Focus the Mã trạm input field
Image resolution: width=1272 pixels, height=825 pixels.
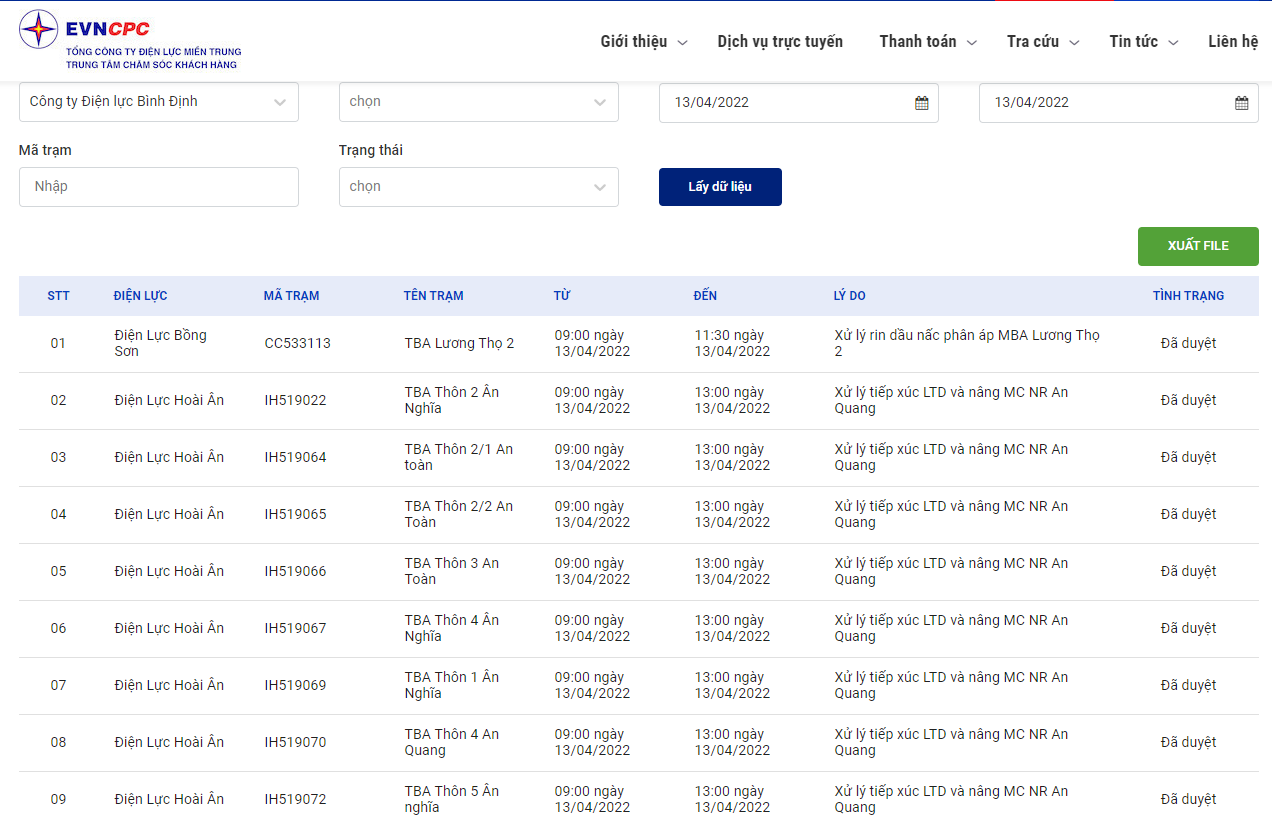[159, 187]
